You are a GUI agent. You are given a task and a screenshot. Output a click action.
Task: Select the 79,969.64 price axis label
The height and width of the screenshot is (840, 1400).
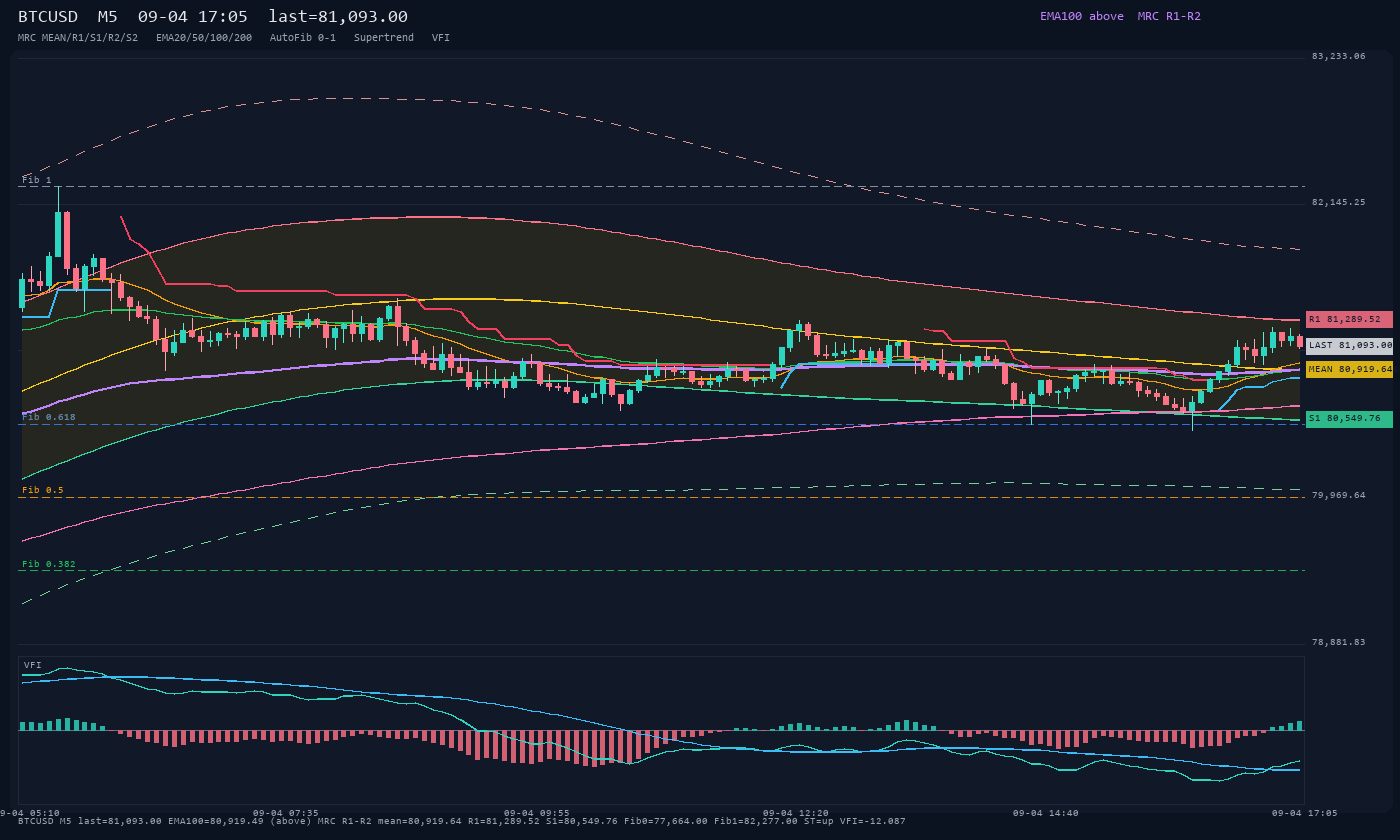1338,495
